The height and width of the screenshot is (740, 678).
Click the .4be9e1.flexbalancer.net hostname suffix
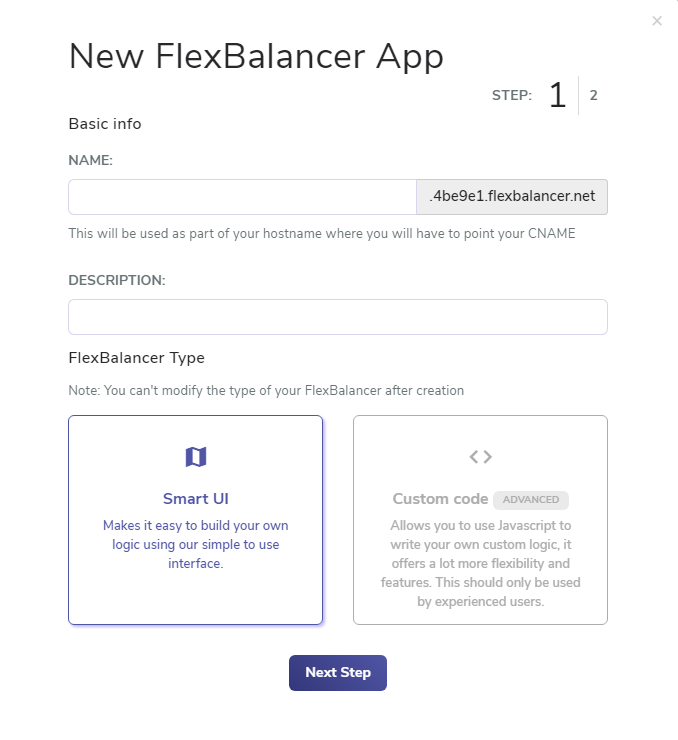512,197
